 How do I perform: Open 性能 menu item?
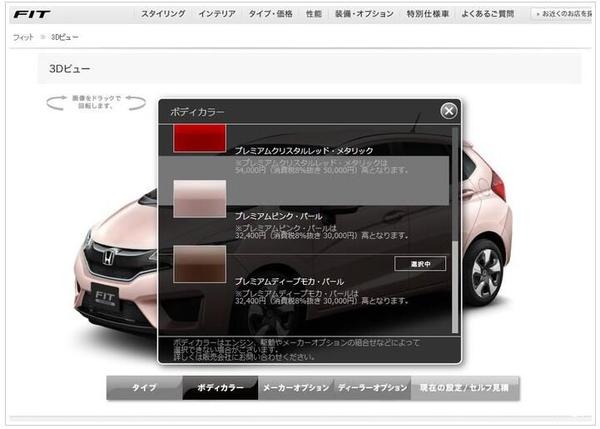(314, 14)
